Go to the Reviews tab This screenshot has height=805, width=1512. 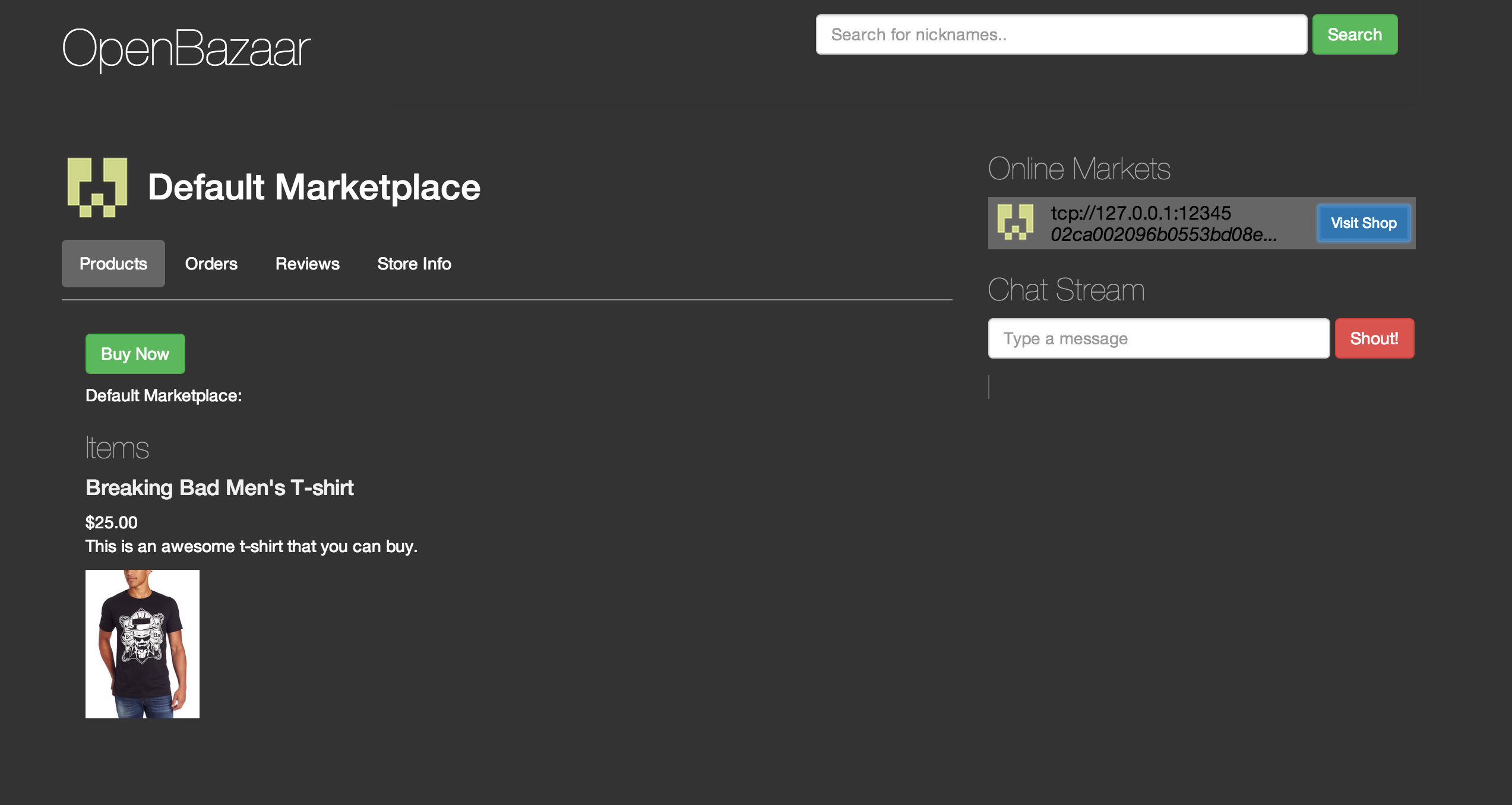coord(307,264)
